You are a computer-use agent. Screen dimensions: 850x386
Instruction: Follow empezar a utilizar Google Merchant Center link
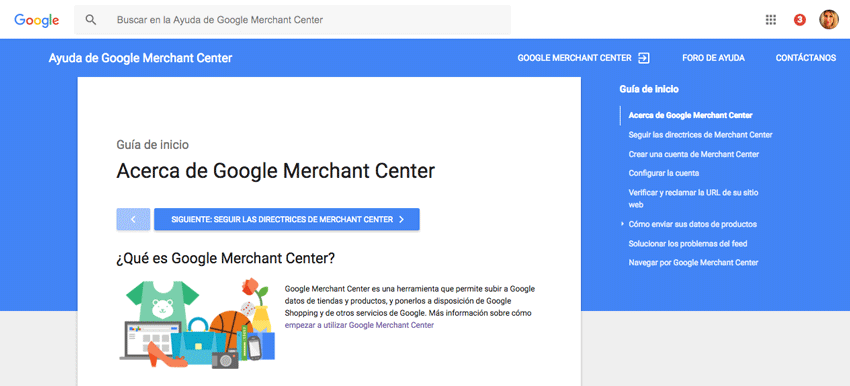(359, 325)
